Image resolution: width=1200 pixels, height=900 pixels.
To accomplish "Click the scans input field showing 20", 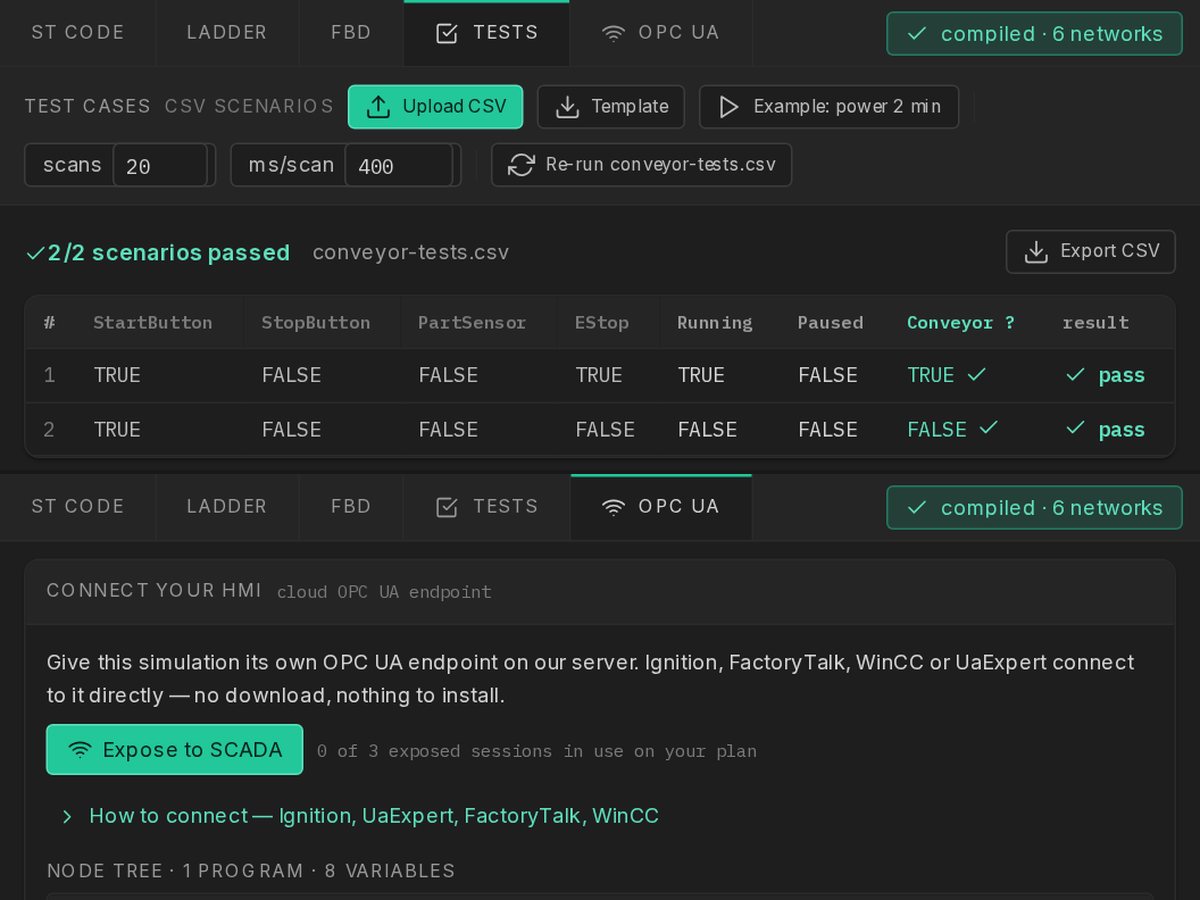I will (x=160, y=165).
